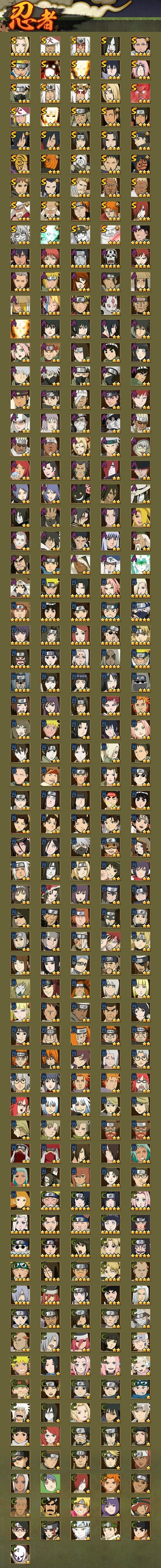161x1568 pixels.
Task: Select blonde Tsunade's S-rank portrait in the top row
Action: [20, 46]
